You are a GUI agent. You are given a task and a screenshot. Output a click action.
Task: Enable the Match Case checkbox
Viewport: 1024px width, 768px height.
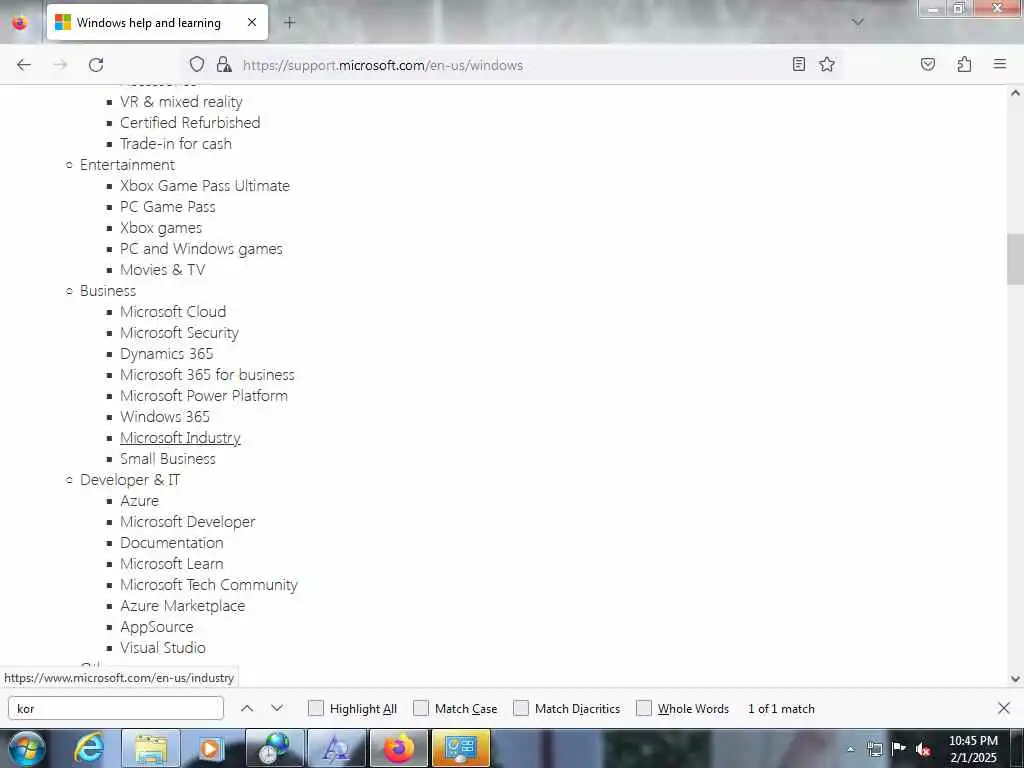[421, 709]
